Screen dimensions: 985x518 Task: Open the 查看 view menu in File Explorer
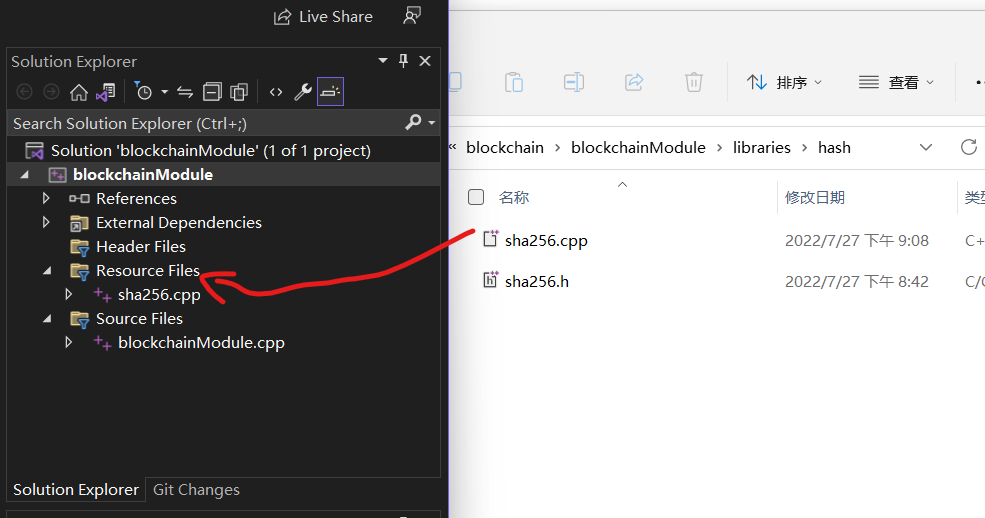pos(896,82)
